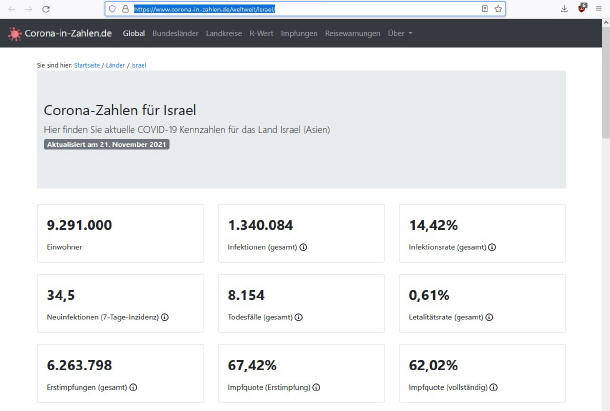Go back to the previous page

coord(9,8)
